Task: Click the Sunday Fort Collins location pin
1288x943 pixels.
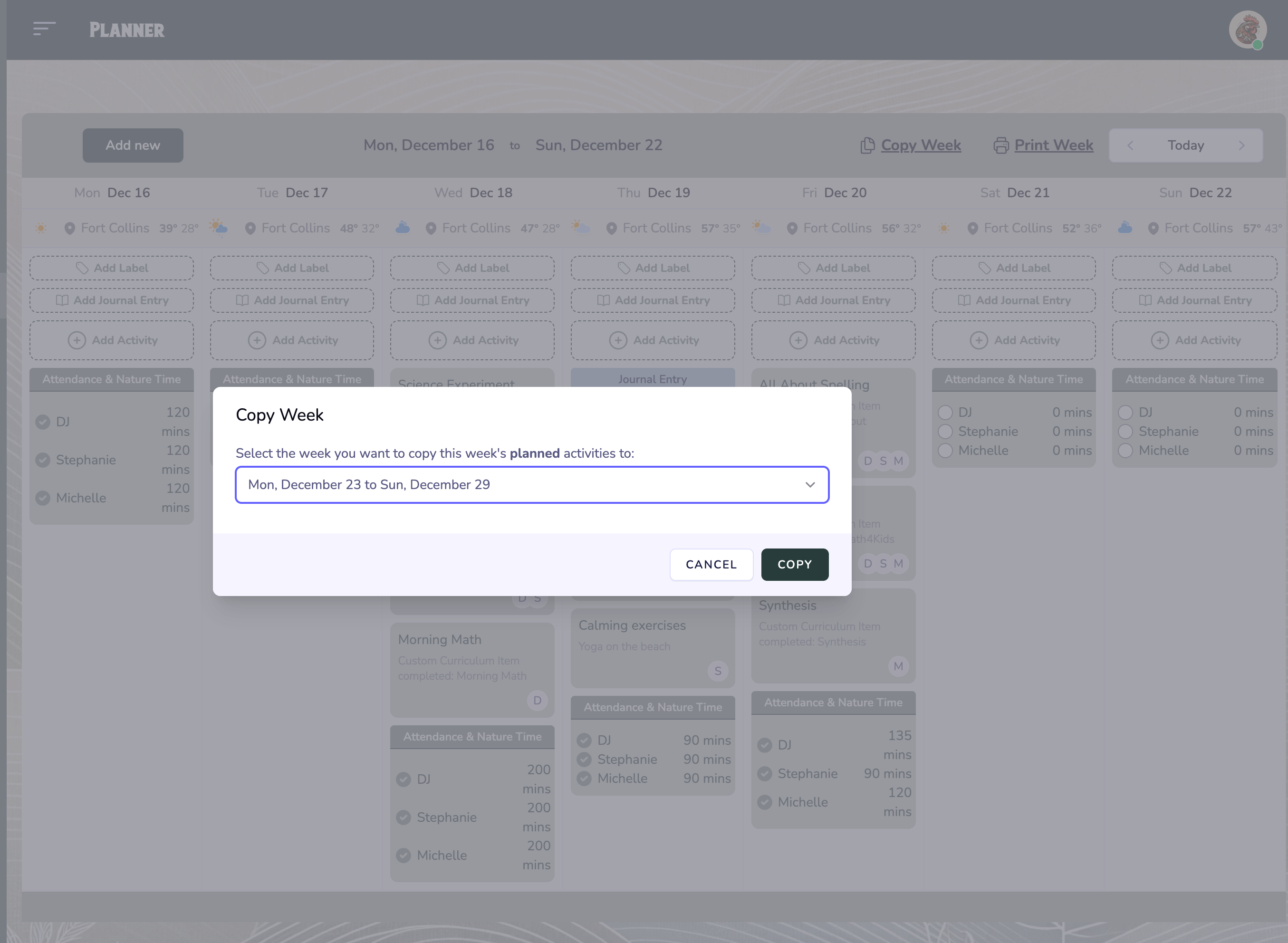Action: [1153, 228]
